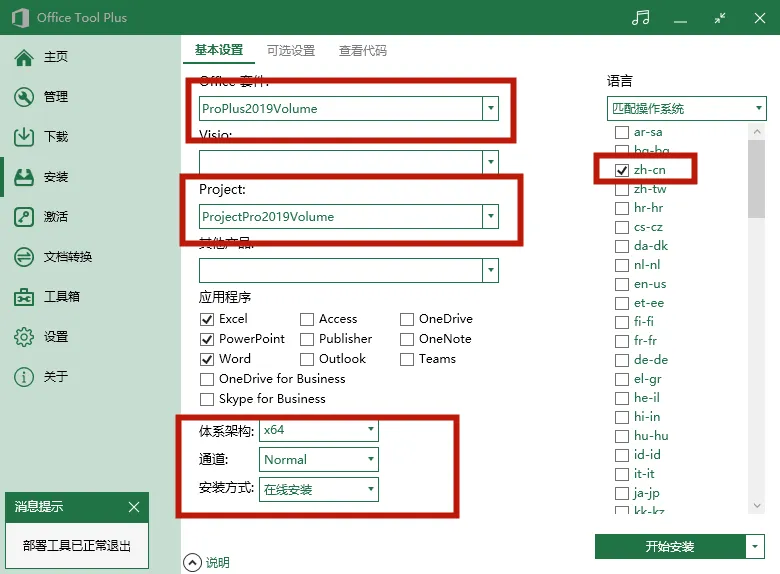780x574 pixels.
Task: Open the x64 architecture dropdown
Action: click(x=318, y=430)
